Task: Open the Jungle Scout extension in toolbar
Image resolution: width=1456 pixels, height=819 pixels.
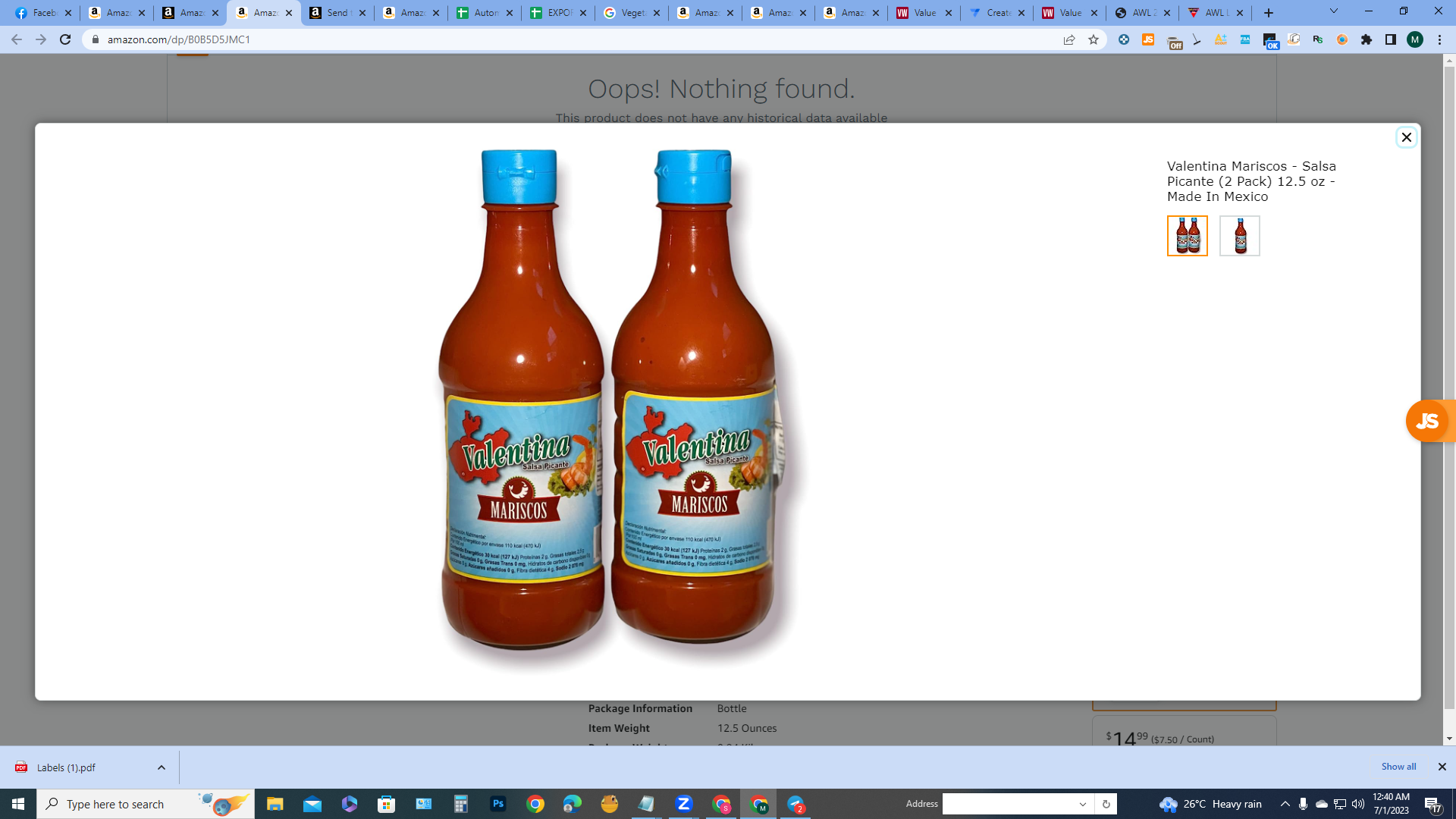Action: tap(1148, 39)
